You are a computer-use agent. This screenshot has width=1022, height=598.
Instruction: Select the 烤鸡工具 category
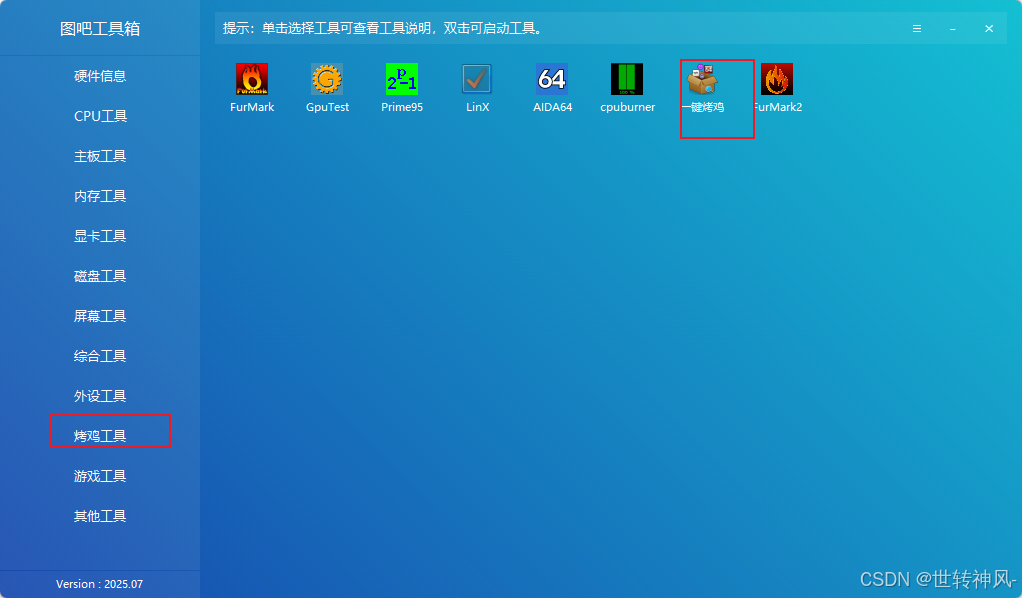[100, 436]
